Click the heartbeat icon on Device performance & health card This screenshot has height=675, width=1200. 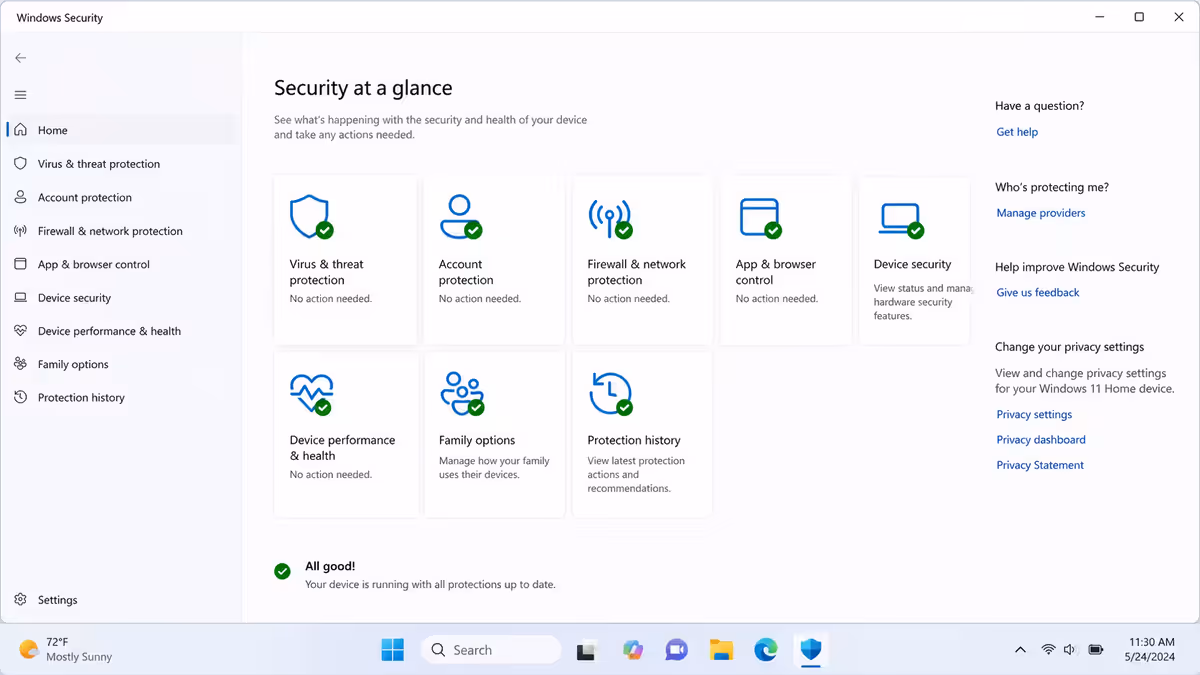pos(310,393)
